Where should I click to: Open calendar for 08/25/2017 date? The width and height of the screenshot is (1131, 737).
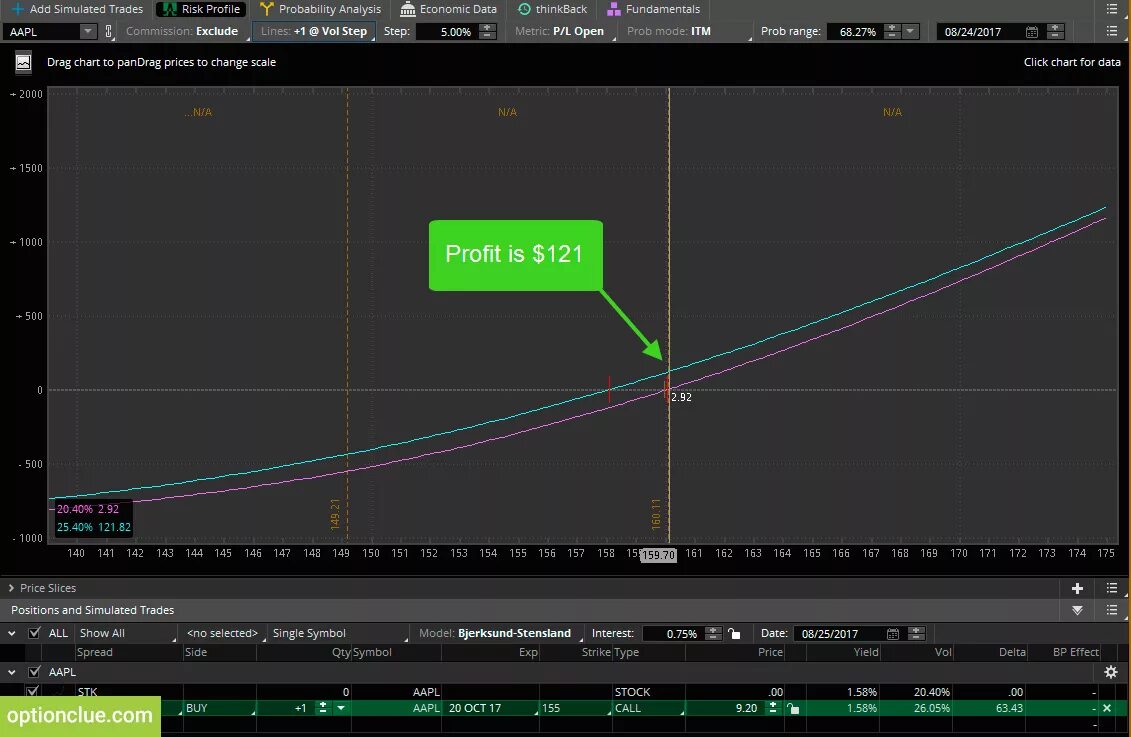pos(893,633)
